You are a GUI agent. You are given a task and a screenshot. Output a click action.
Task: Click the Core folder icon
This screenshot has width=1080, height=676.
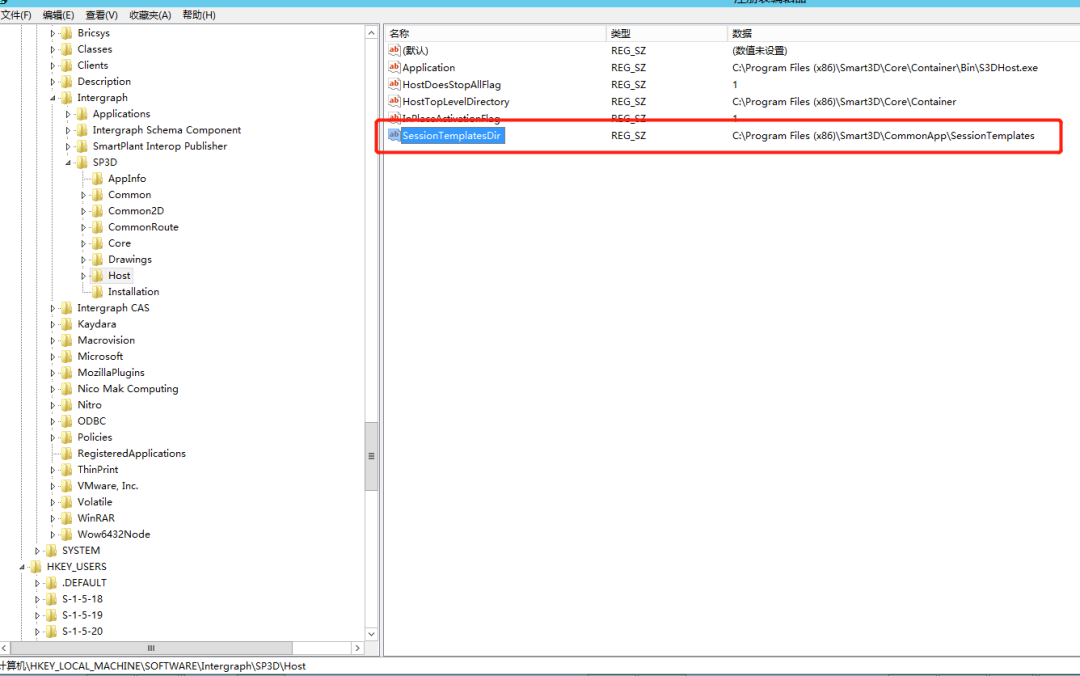(x=97, y=243)
